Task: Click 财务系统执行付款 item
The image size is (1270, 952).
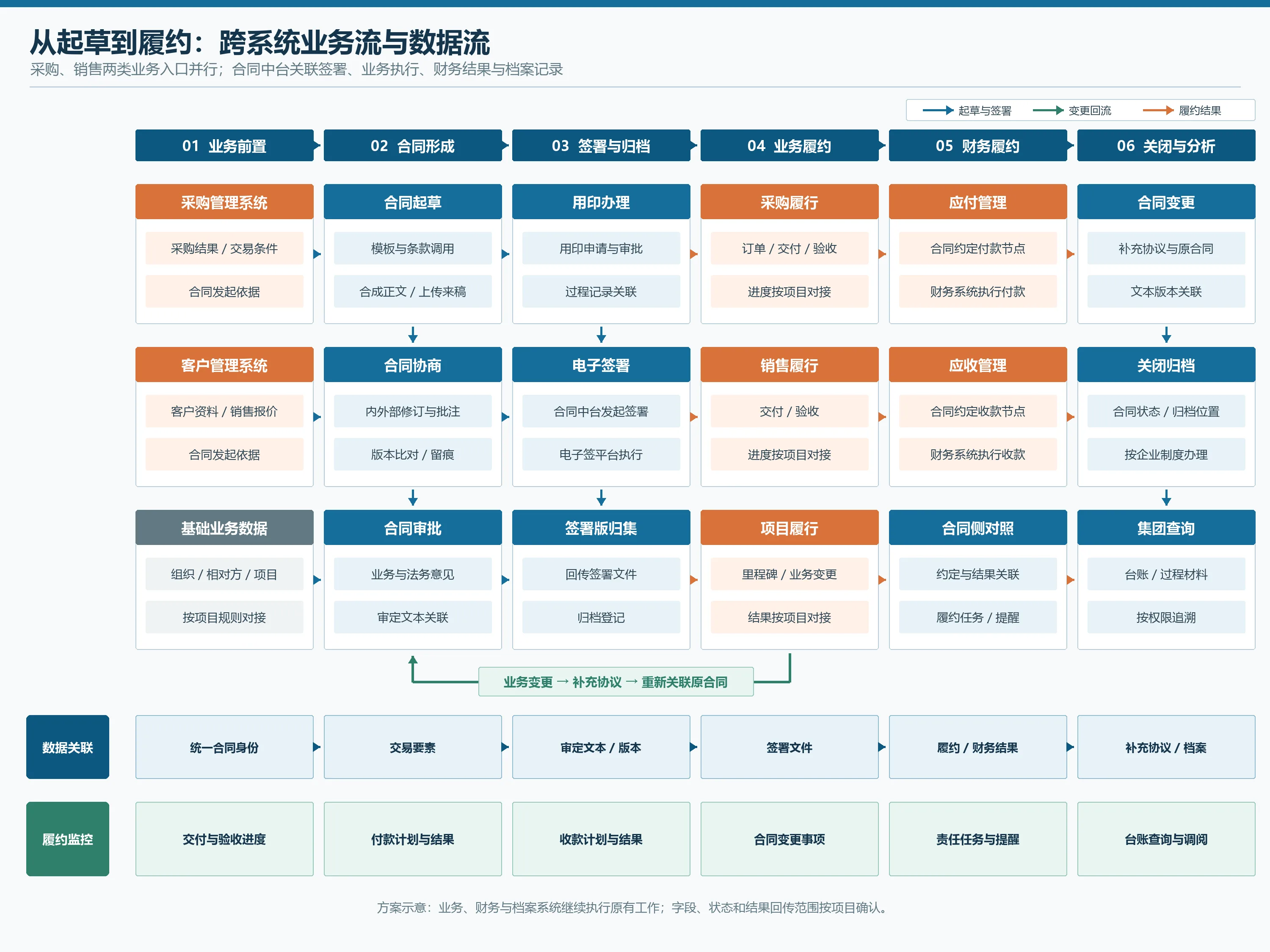Action: 978,292
